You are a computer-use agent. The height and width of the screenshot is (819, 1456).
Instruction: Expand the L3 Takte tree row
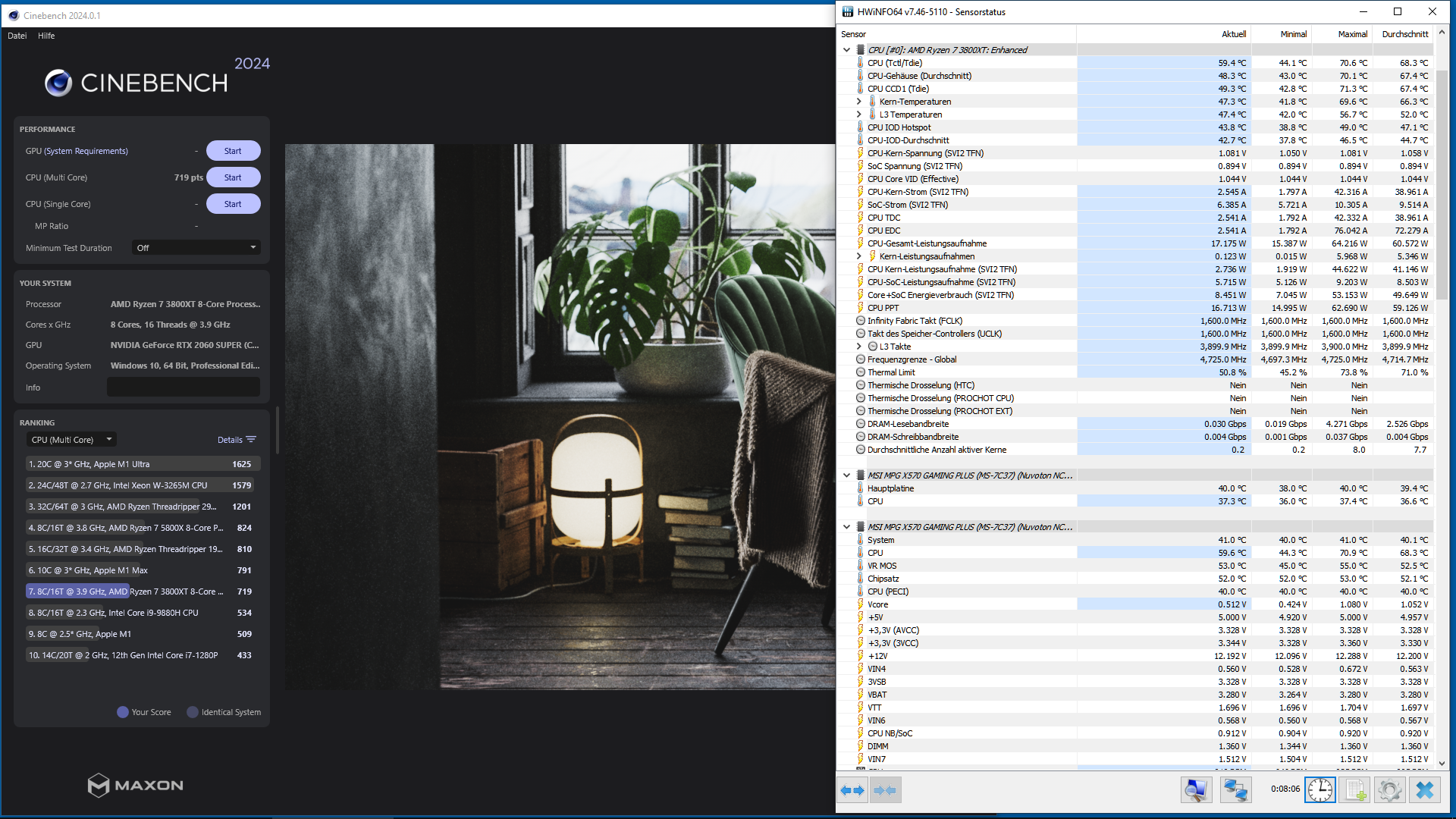click(858, 347)
